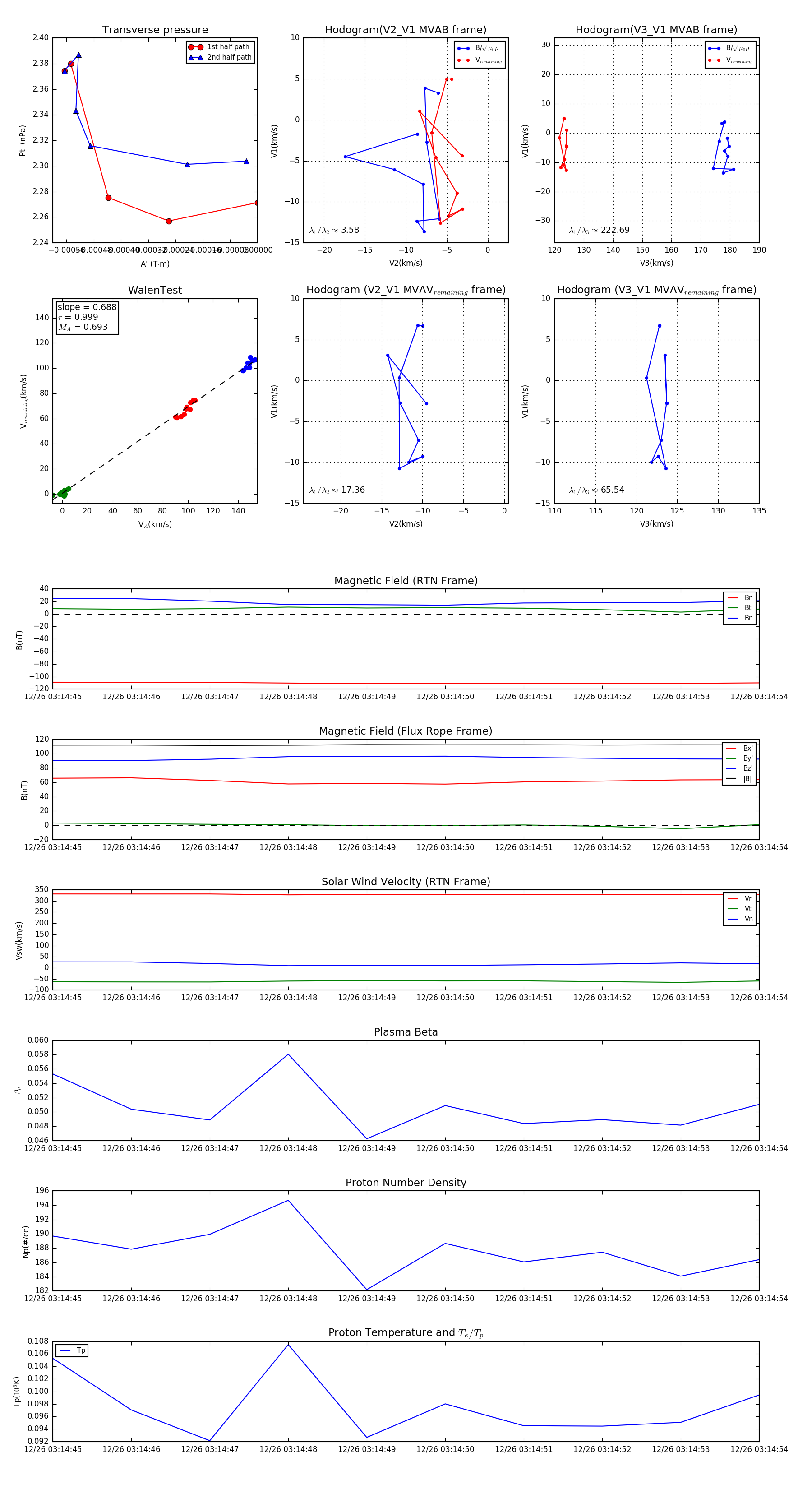The width and height of the screenshot is (812, 1489).
Task: Click the "Transverse pressure" plot title
Action: coord(155,30)
